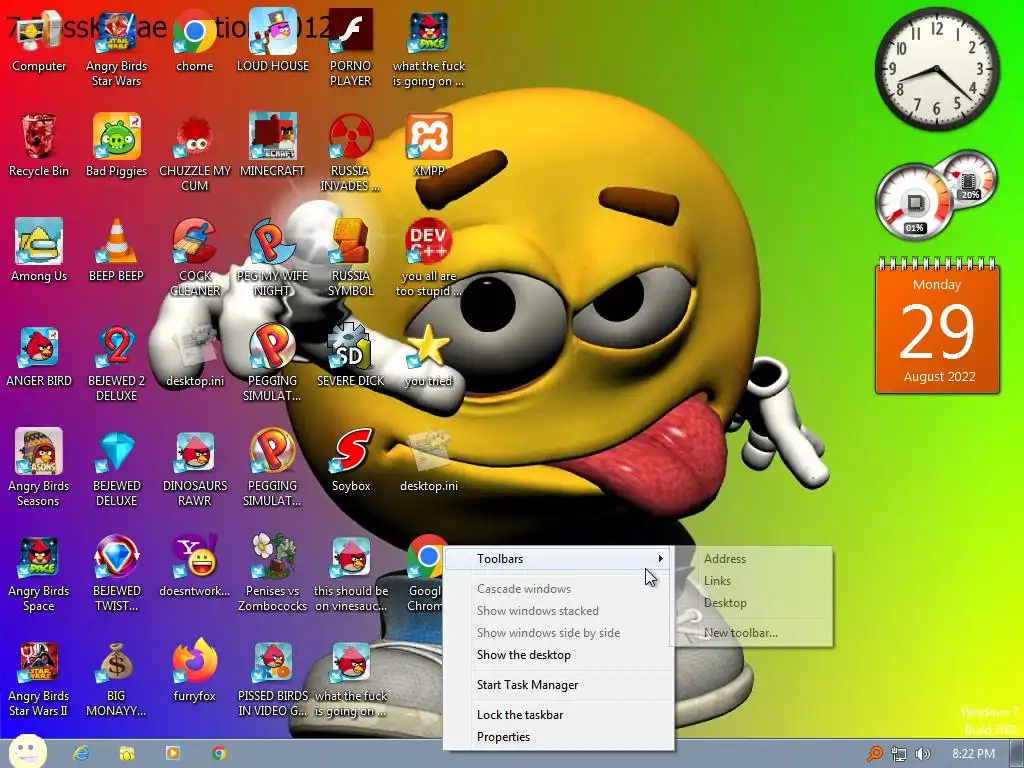Select the Angry Birds Star Wars shortcut

coord(116,47)
